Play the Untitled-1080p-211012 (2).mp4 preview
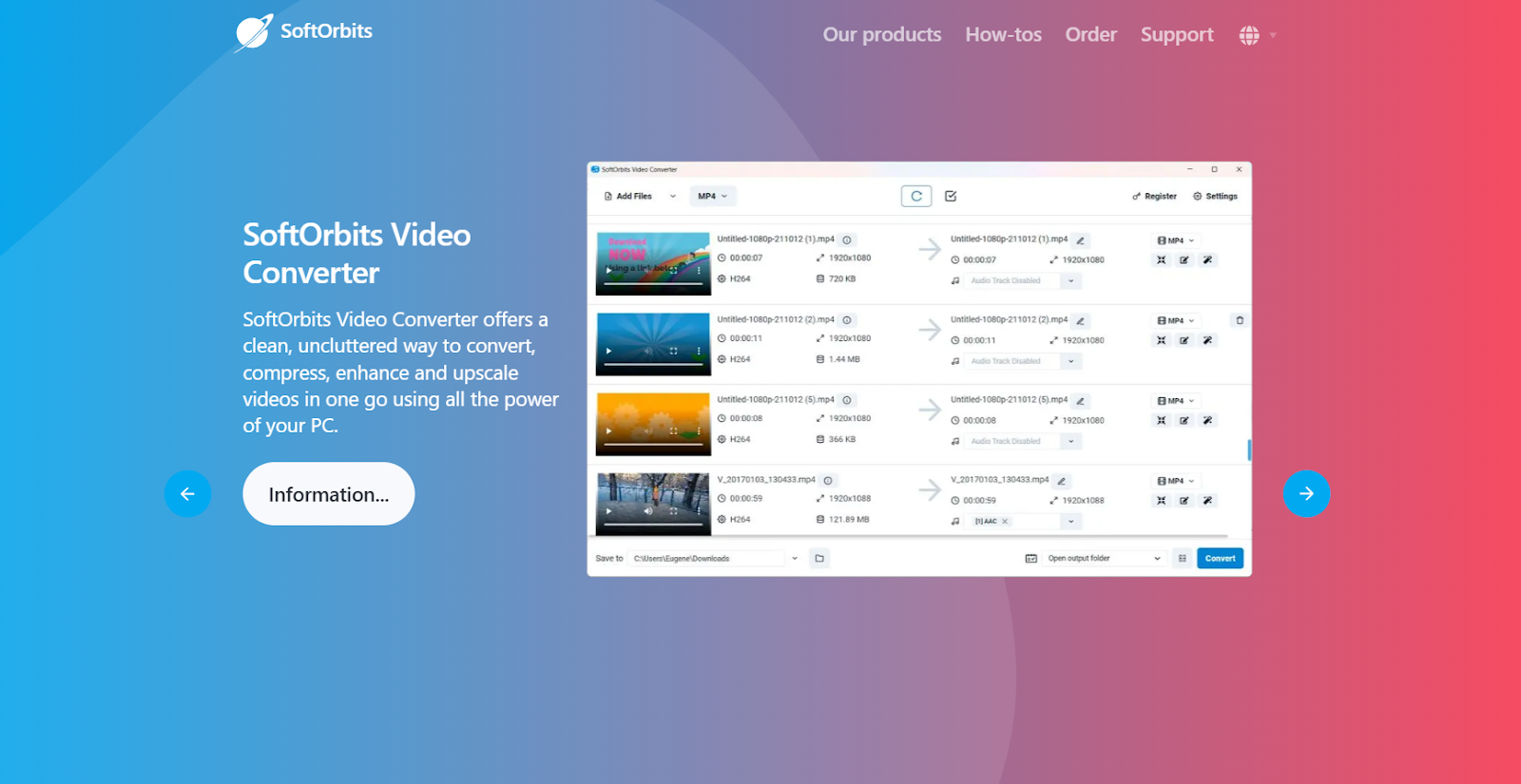1521x784 pixels. pos(608,351)
